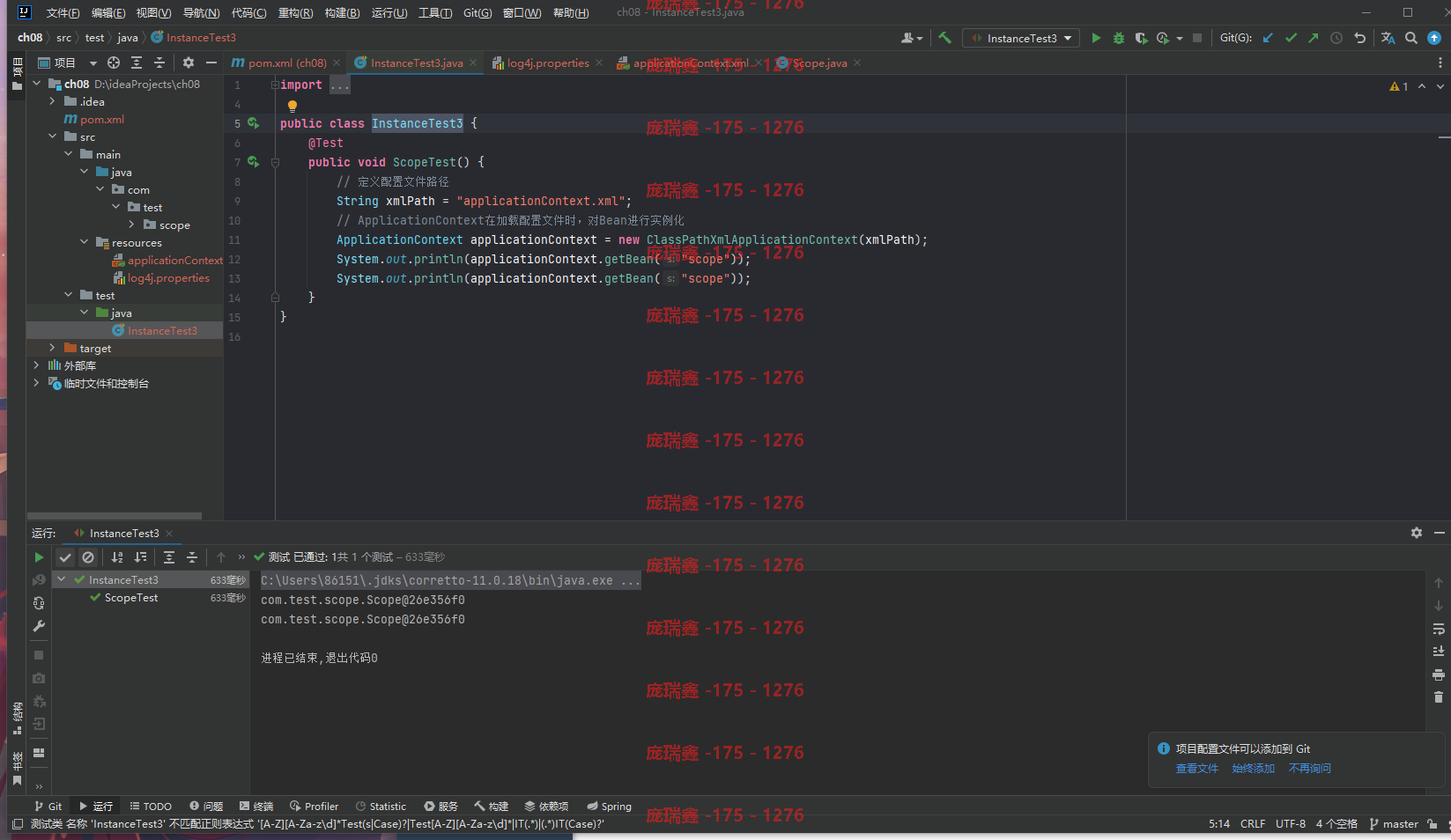Click the Git update project arrow
Screen dimensions: 1451x840
tap(1268, 38)
